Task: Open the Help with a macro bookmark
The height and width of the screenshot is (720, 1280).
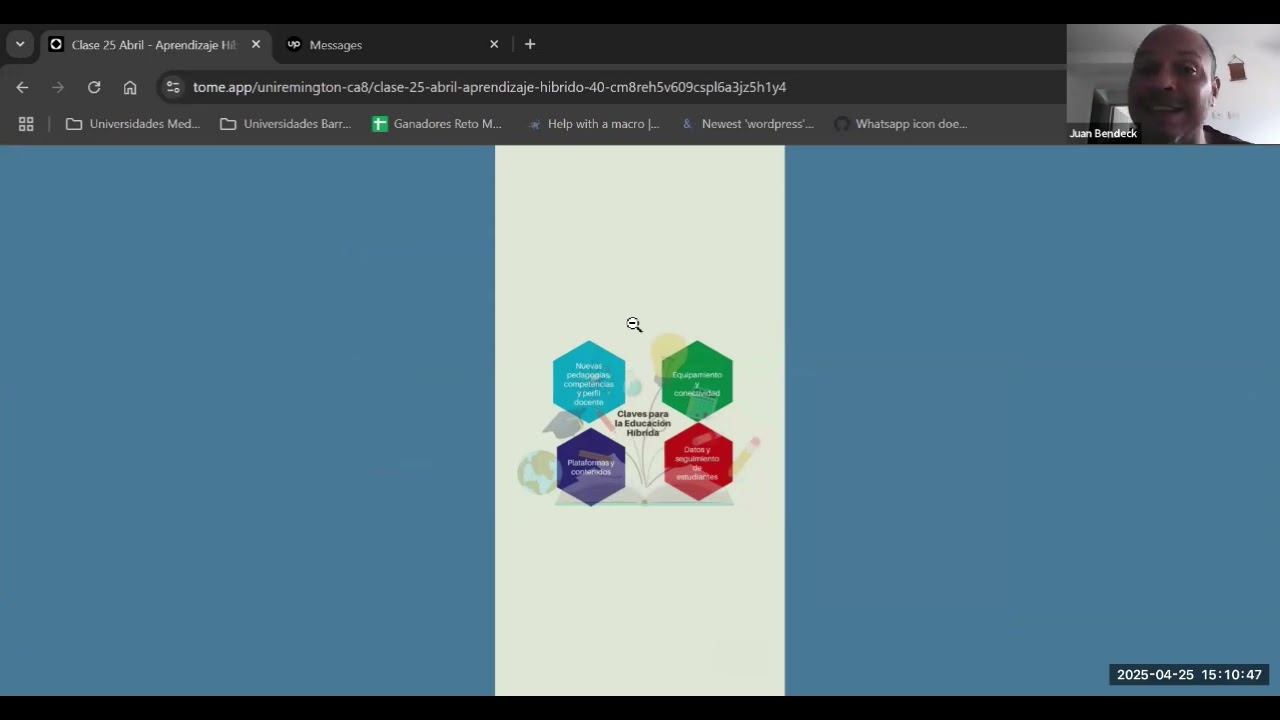Action: (x=594, y=124)
